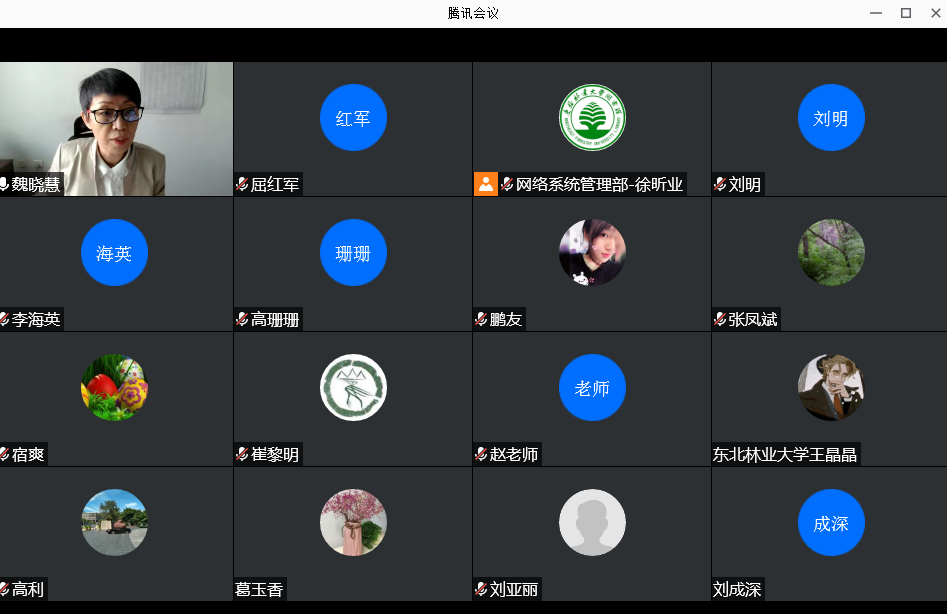Image resolution: width=947 pixels, height=614 pixels.
Task: Click the 崔黎明 name label
Action: (x=274, y=455)
